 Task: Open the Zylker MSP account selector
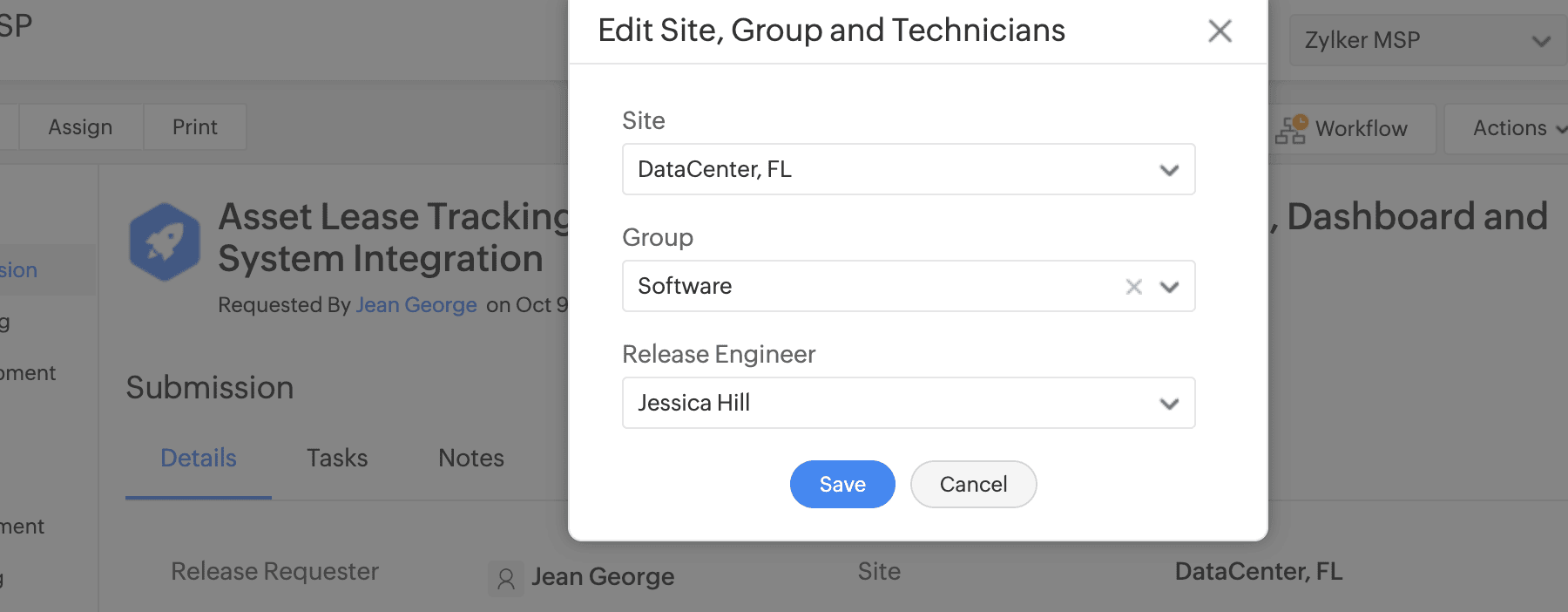[x=1426, y=40]
